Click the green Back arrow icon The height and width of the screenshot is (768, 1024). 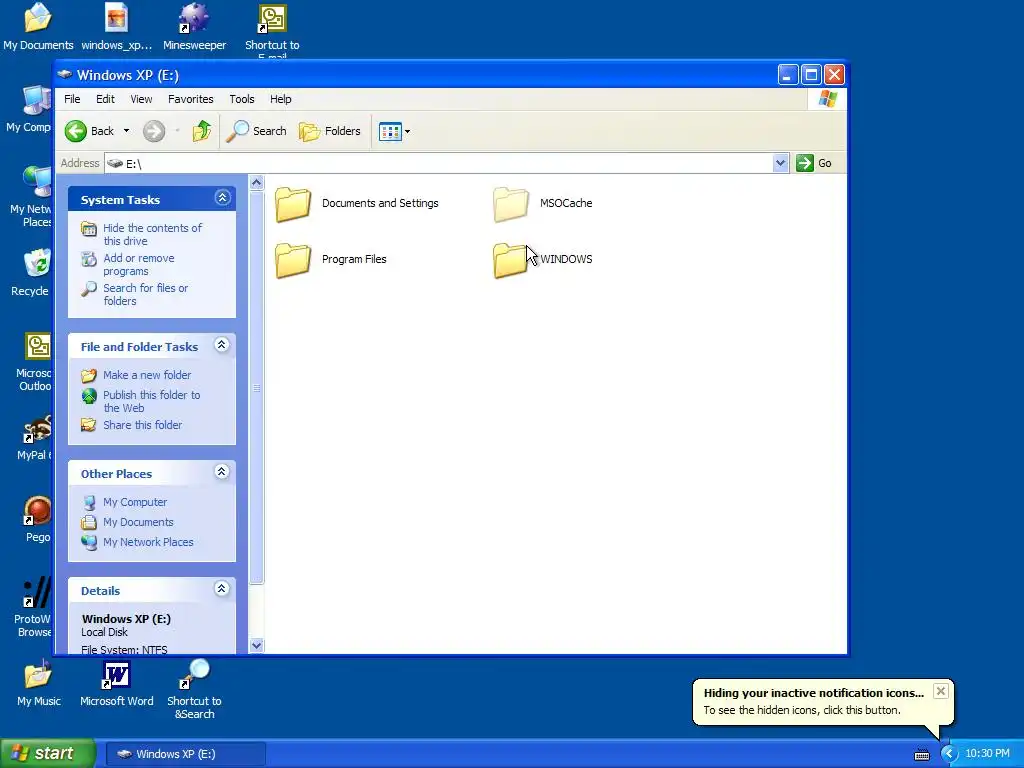coord(76,131)
